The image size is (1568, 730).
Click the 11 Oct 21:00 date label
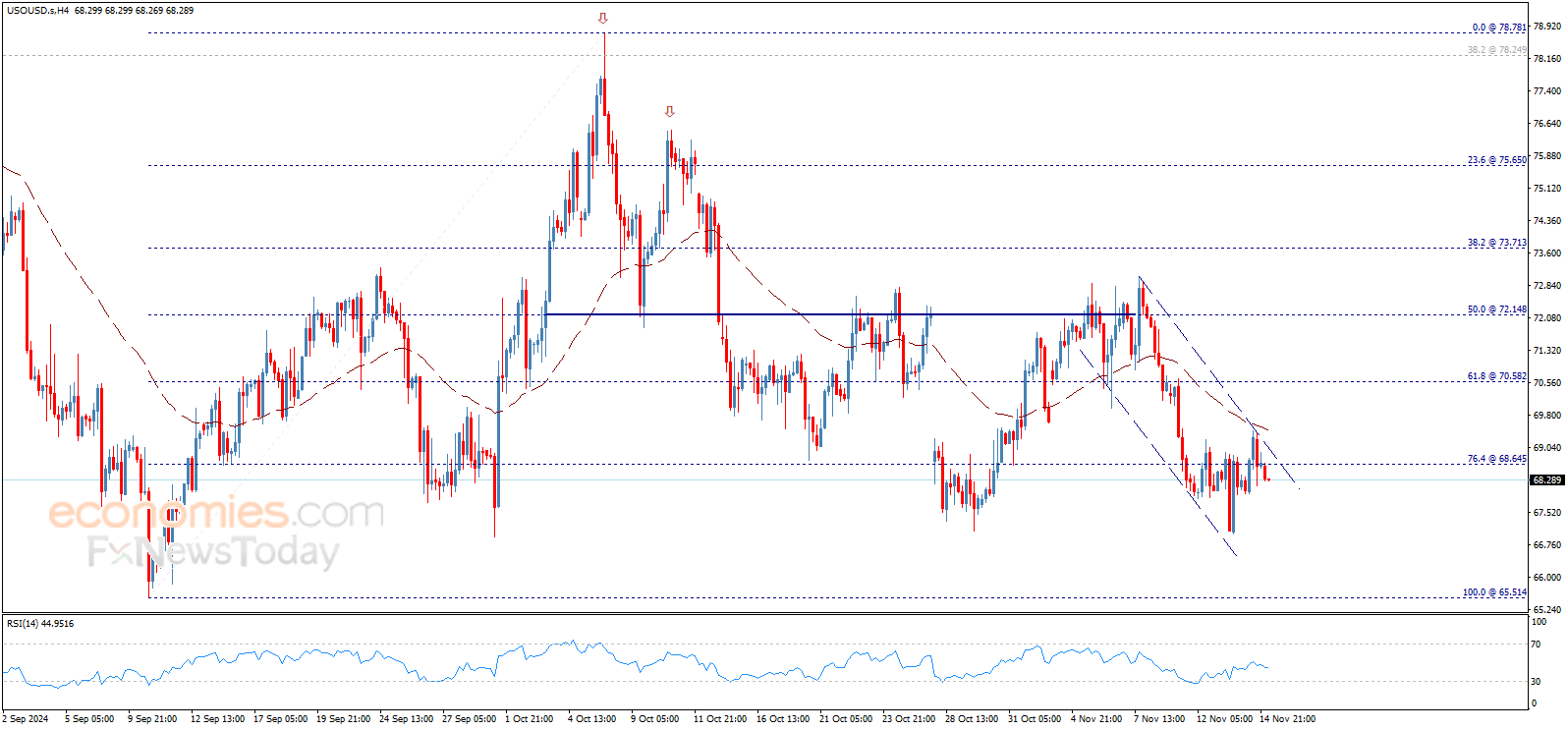pos(720,719)
